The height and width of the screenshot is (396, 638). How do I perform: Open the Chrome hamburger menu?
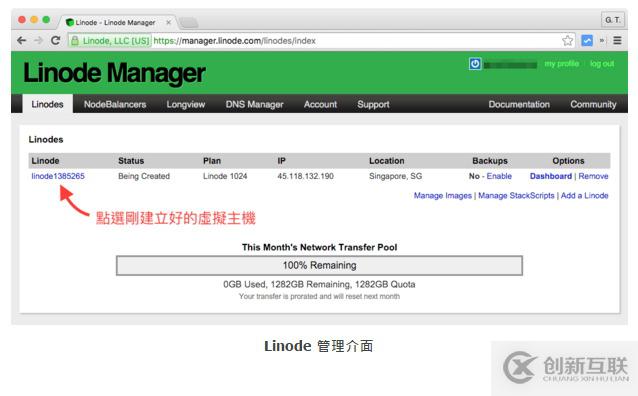coord(617,41)
